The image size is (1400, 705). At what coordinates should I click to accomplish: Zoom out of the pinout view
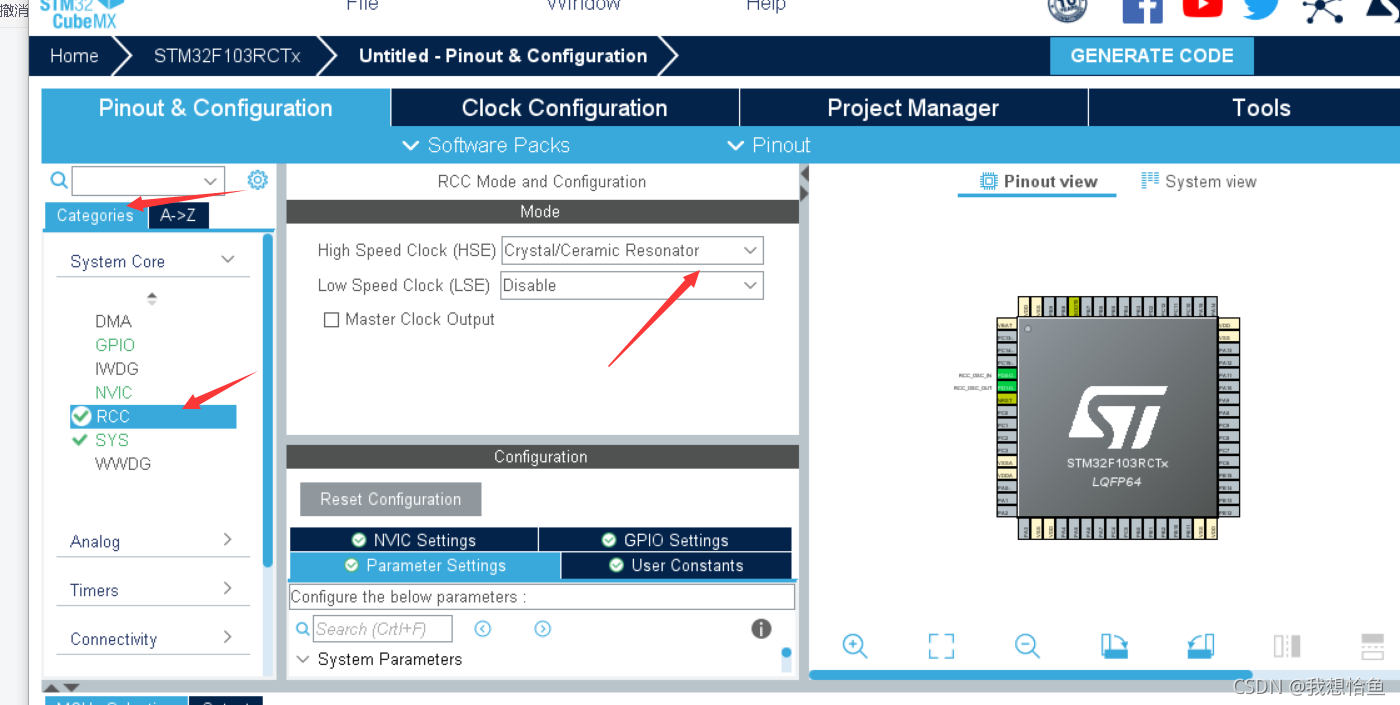coord(1028,645)
